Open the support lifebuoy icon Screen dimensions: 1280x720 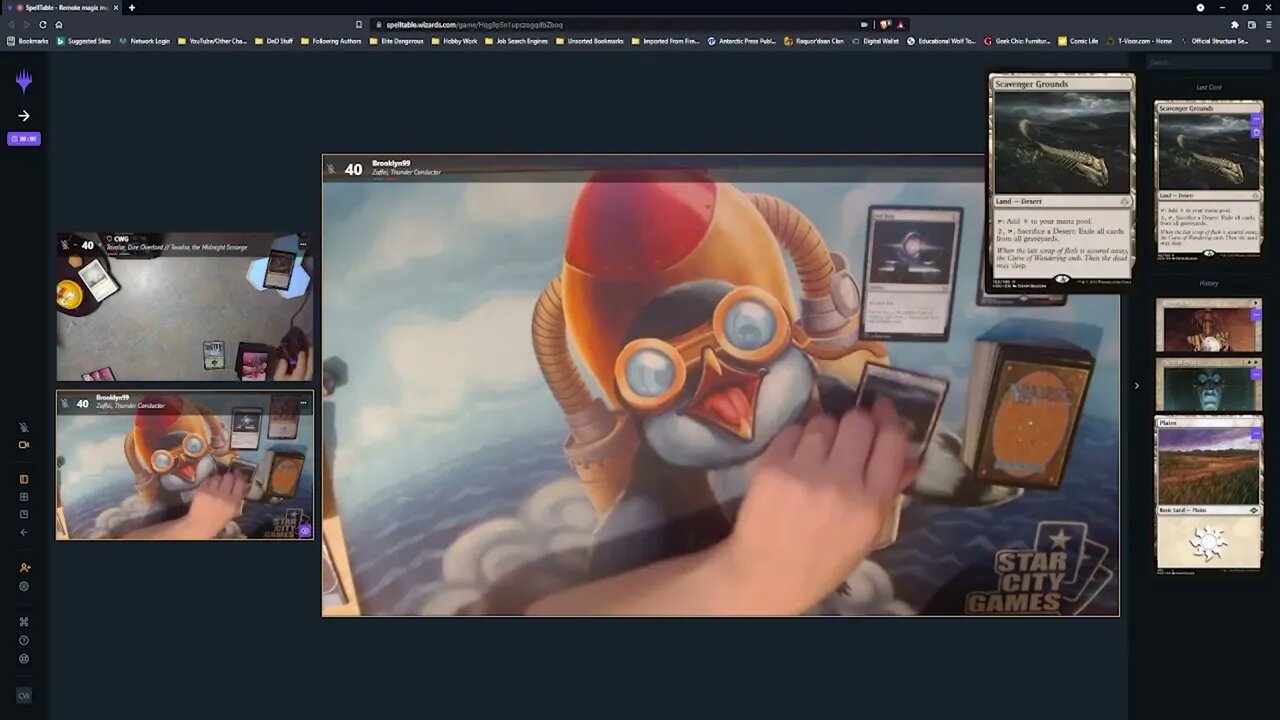pos(24,659)
